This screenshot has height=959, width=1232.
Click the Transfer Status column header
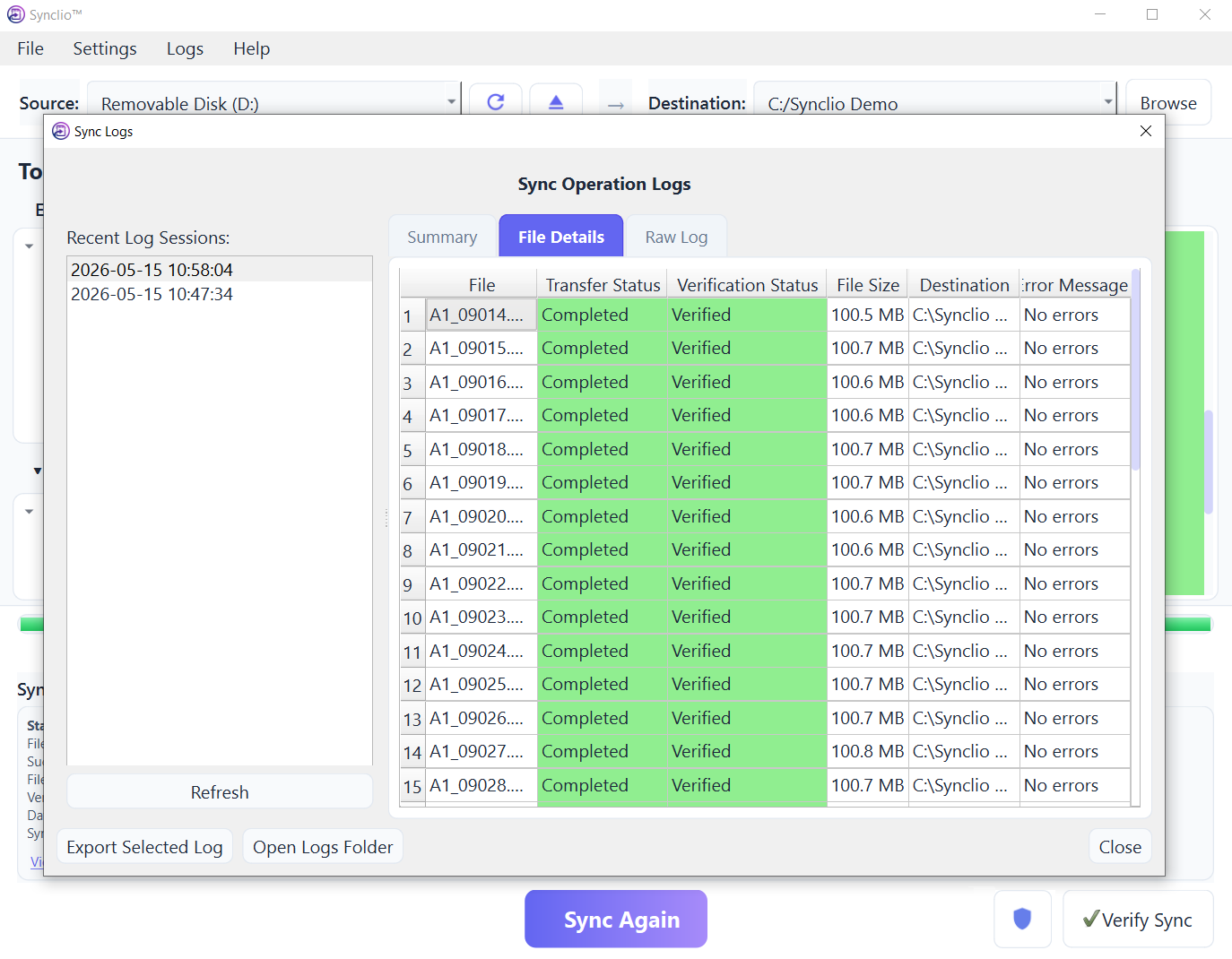tap(603, 285)
